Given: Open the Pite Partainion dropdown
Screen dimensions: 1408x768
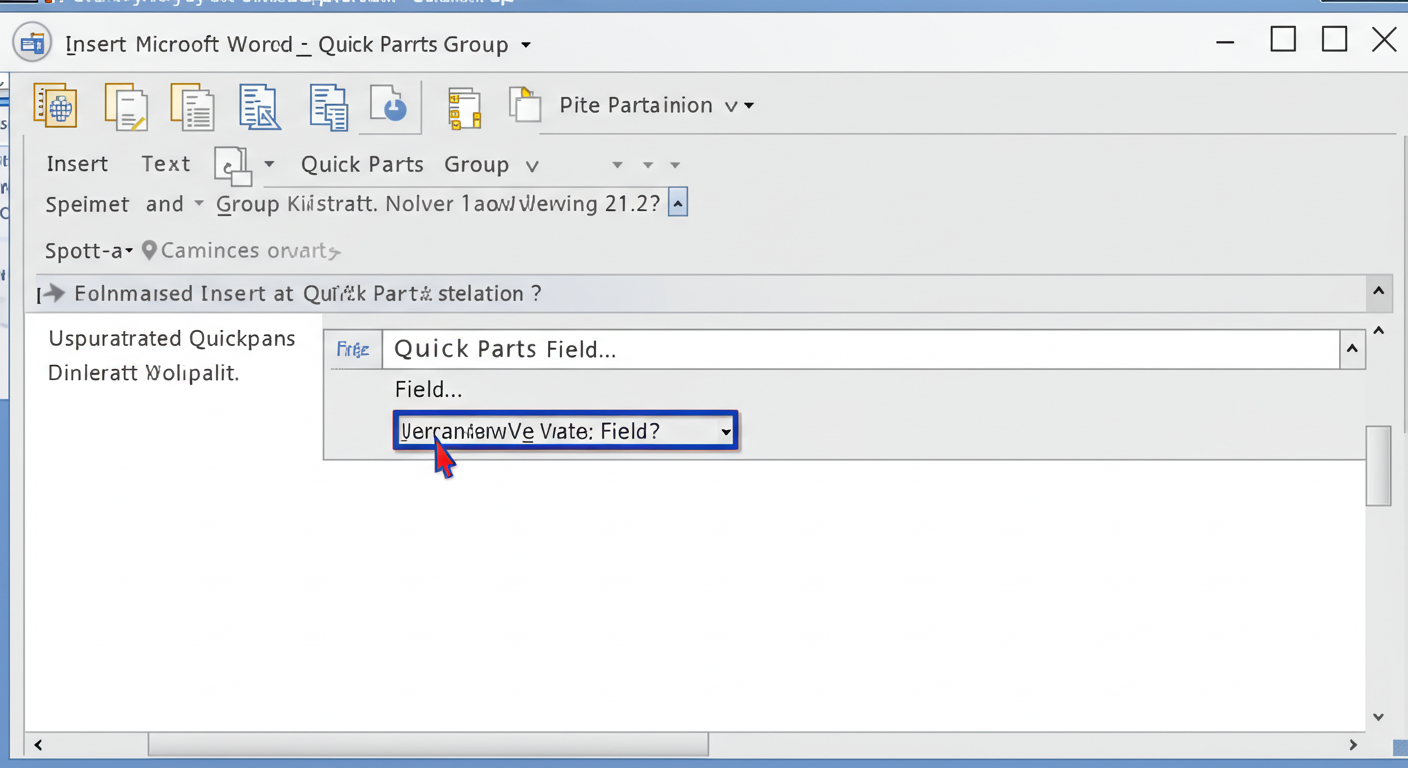Looking at the screenshot, I should (656, 105).
